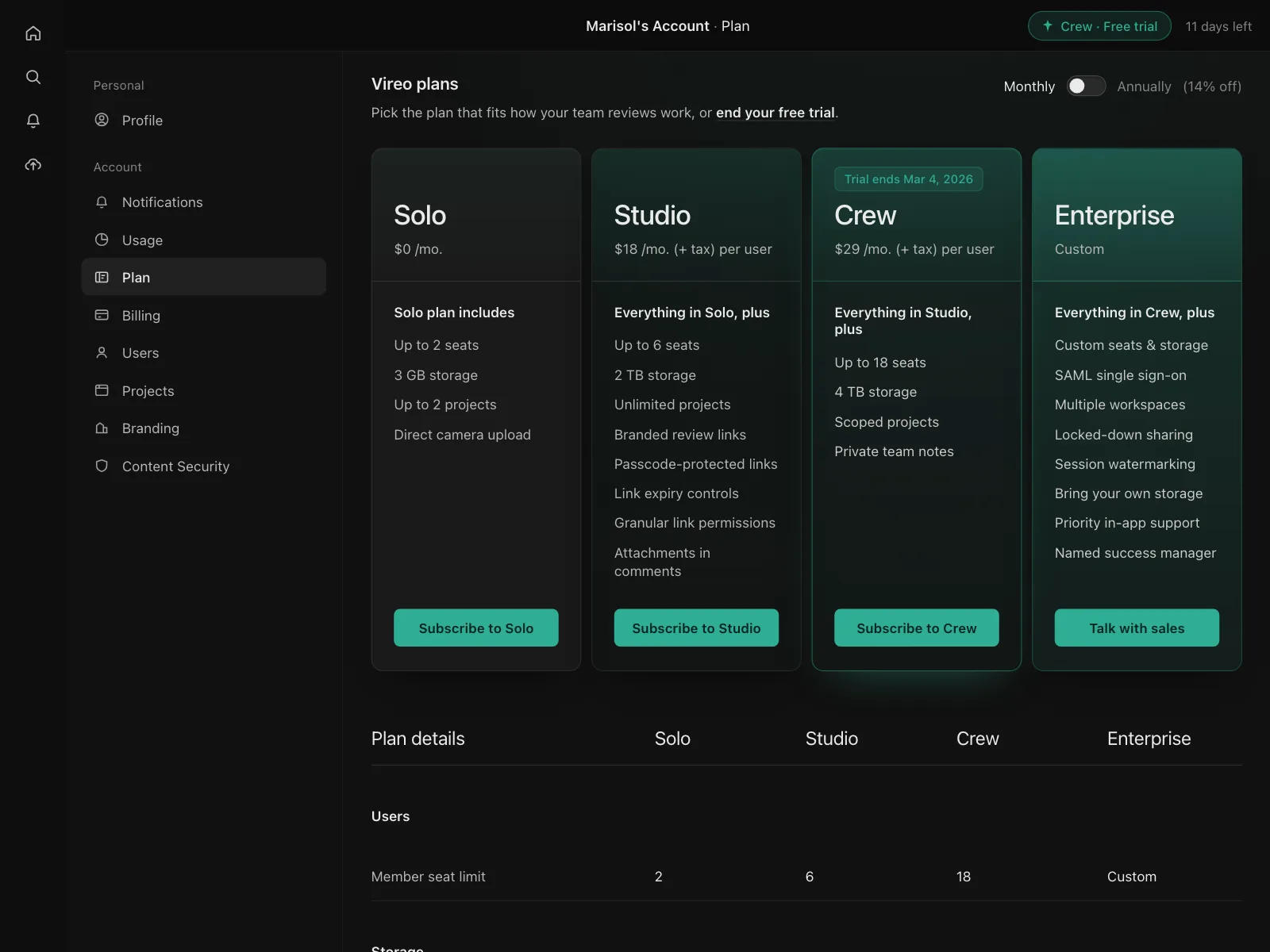Click the bell icon beside Notifications
The height and width of the screenshot is (952, 1270).
tap(102, 202)
